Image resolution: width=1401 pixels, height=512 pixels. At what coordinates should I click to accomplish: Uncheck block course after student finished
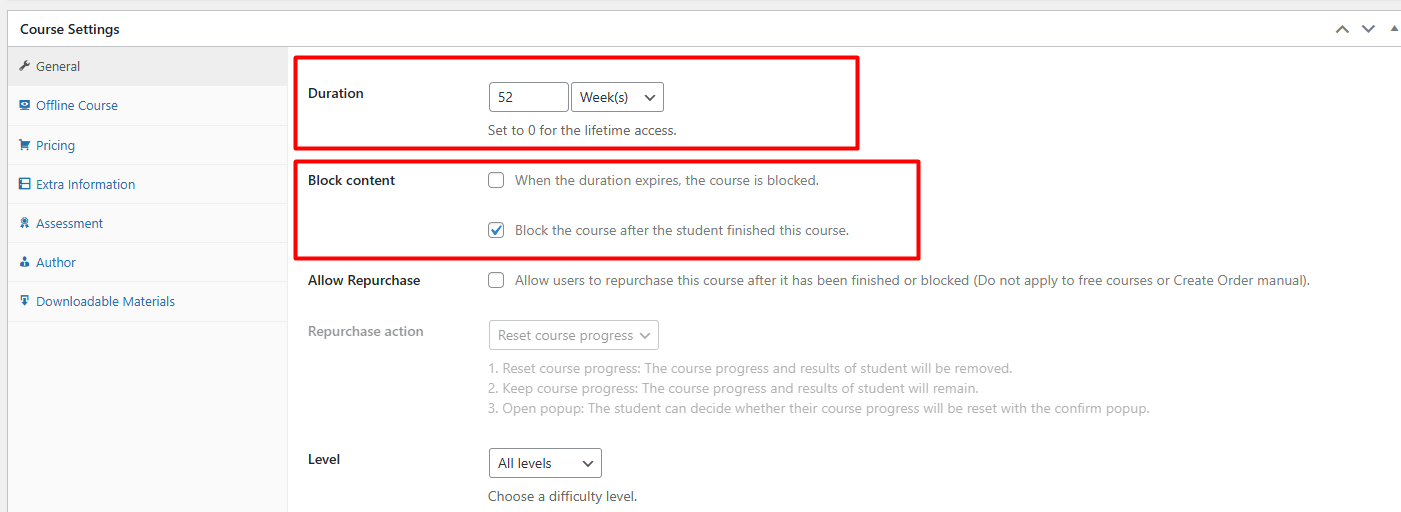click(496, 230)
